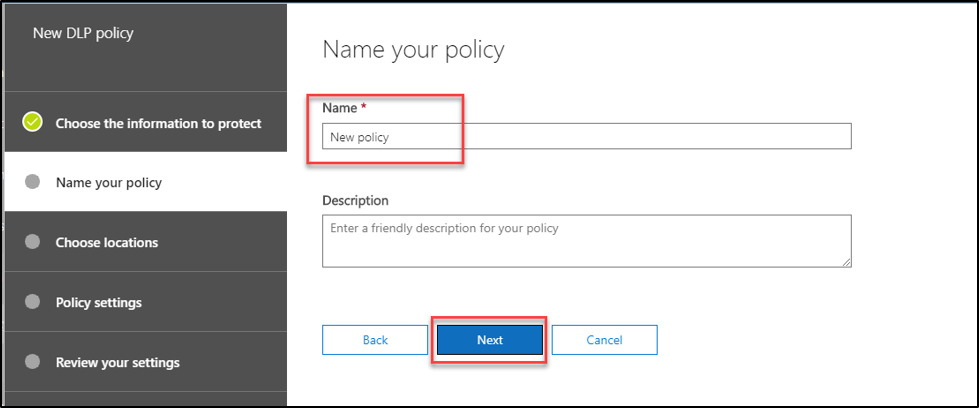Cancel the policy wizard

[604, 340]
